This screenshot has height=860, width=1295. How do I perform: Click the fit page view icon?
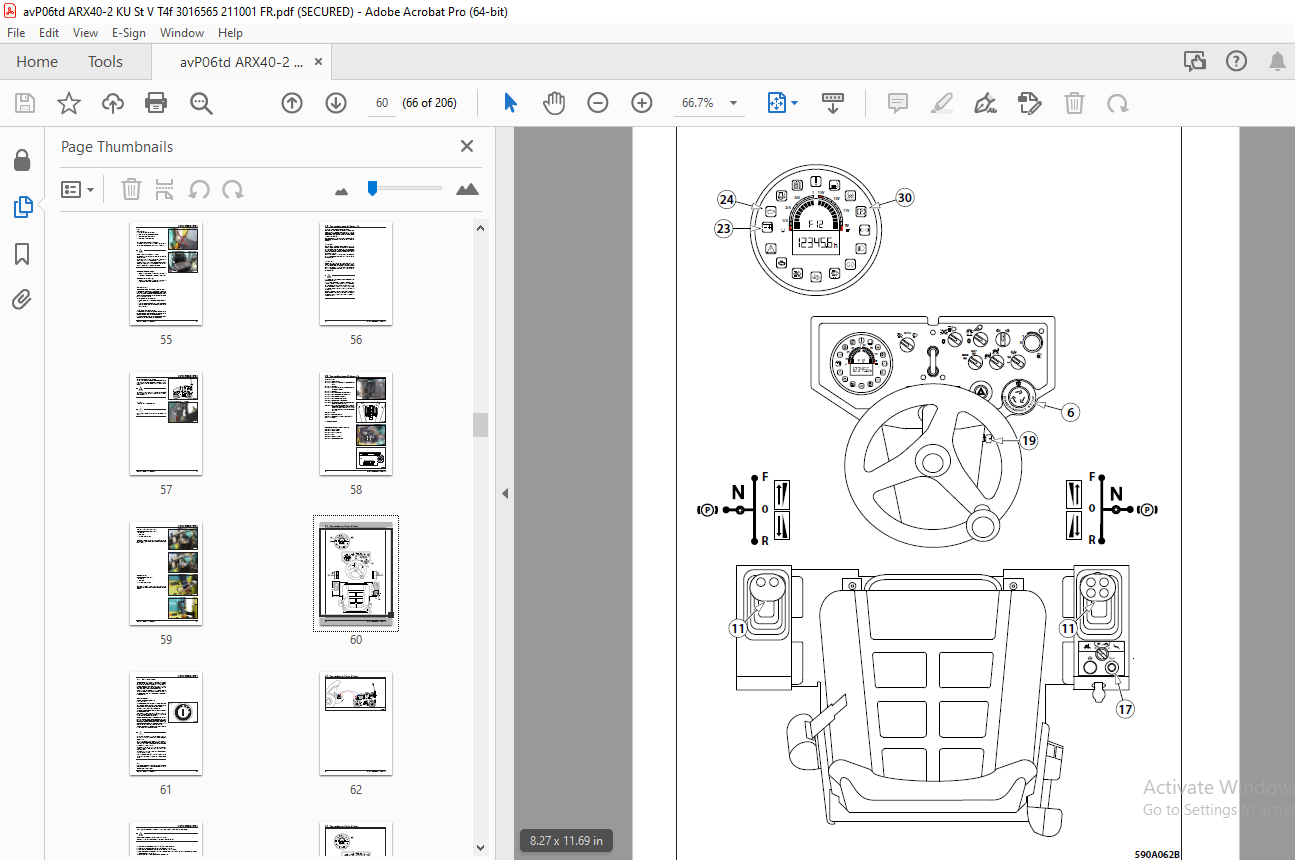[x=777, y=103]
